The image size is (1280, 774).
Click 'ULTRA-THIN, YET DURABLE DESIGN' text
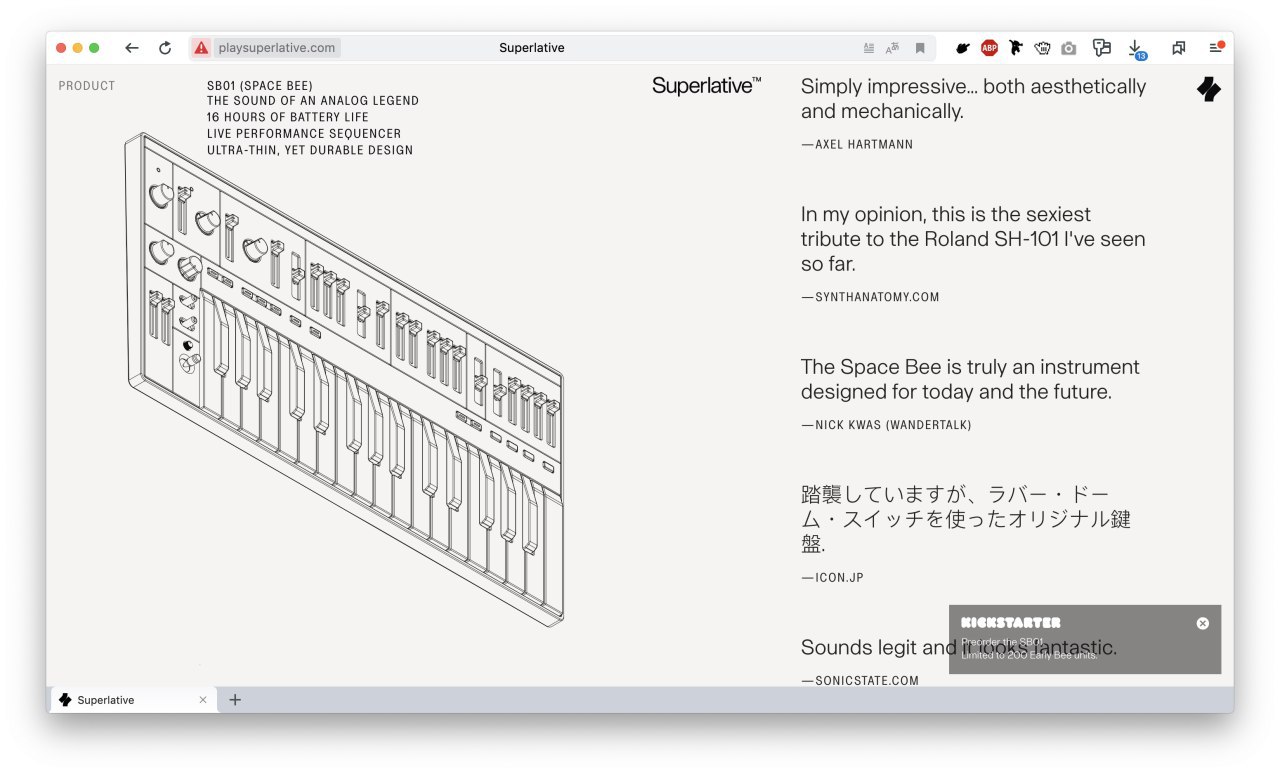(310, 150)
